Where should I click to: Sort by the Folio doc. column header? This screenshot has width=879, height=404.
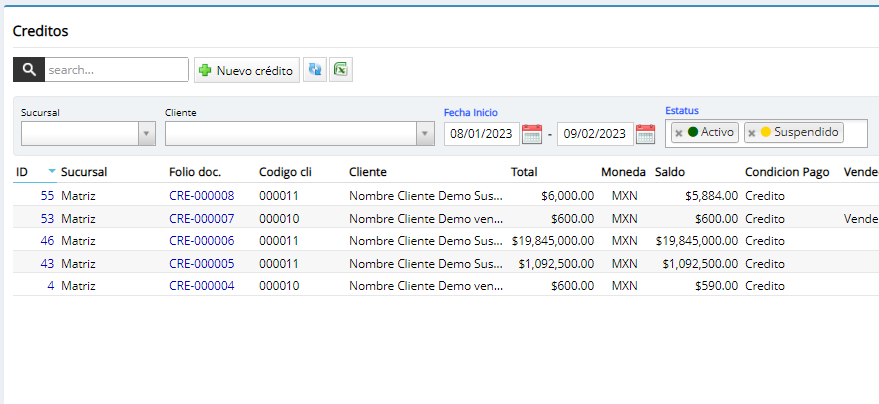(x=195, y=172)
